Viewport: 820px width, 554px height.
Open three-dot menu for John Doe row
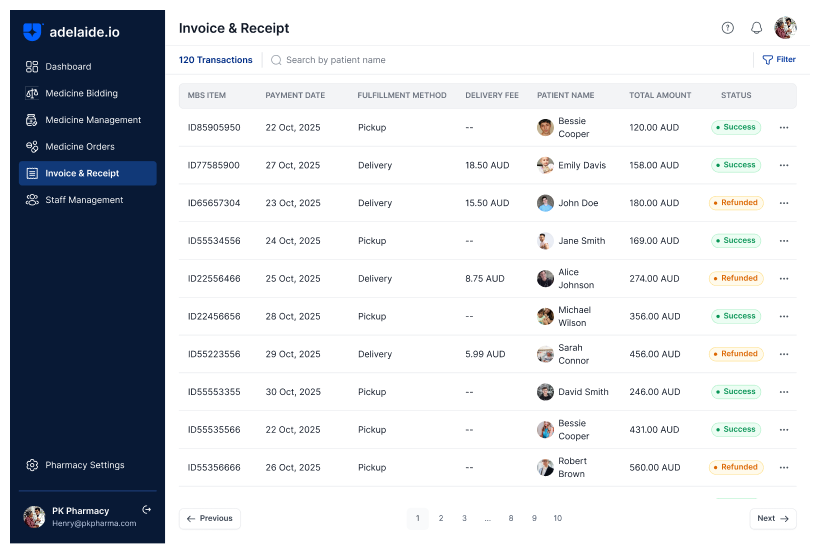[x=783, y=203]
